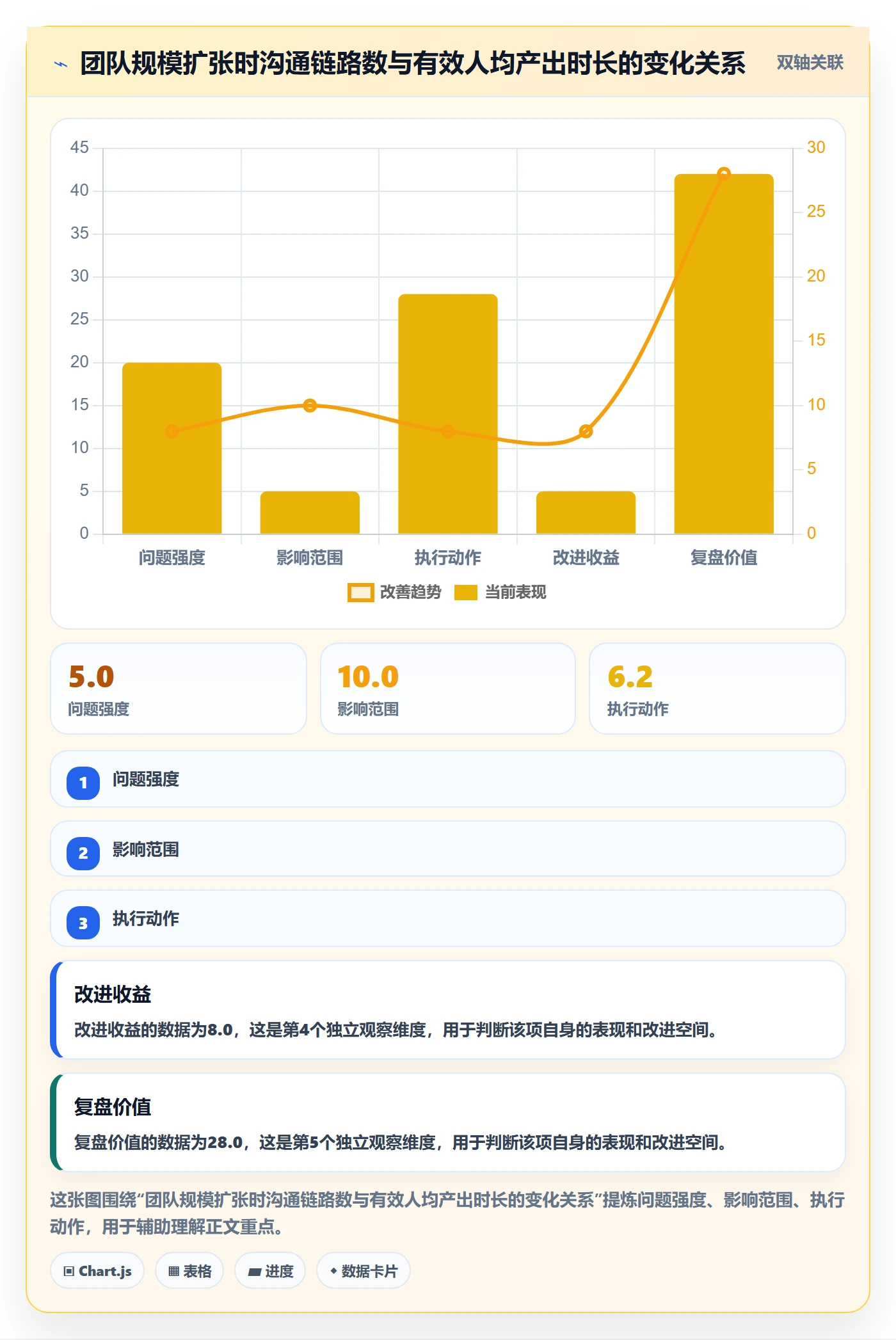Click the line data point atop 复盘价值 bar
Viewport: 896px width, 1340px height.
tap(724, 174)
